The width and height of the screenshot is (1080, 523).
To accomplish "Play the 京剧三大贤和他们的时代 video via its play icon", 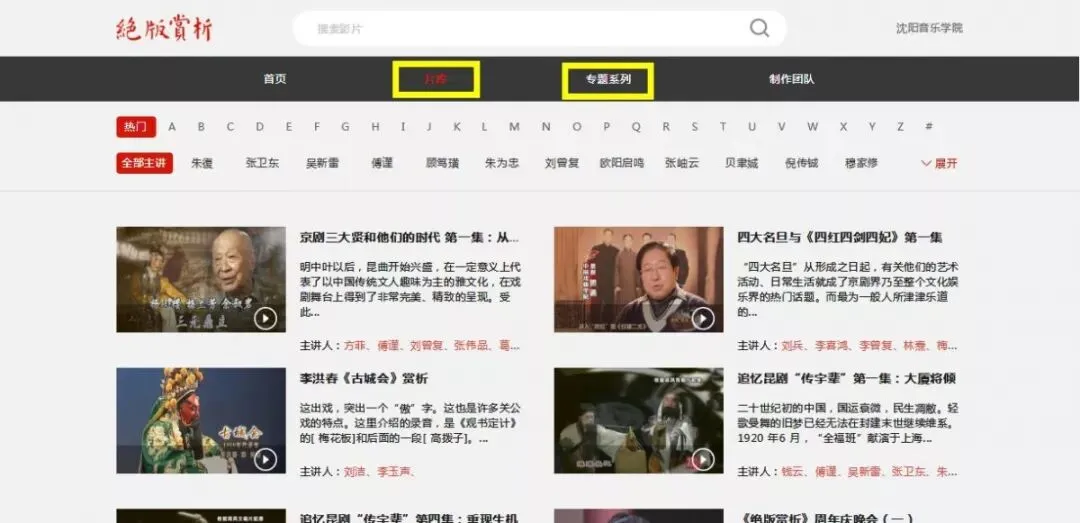I will [x=265, y=318].
